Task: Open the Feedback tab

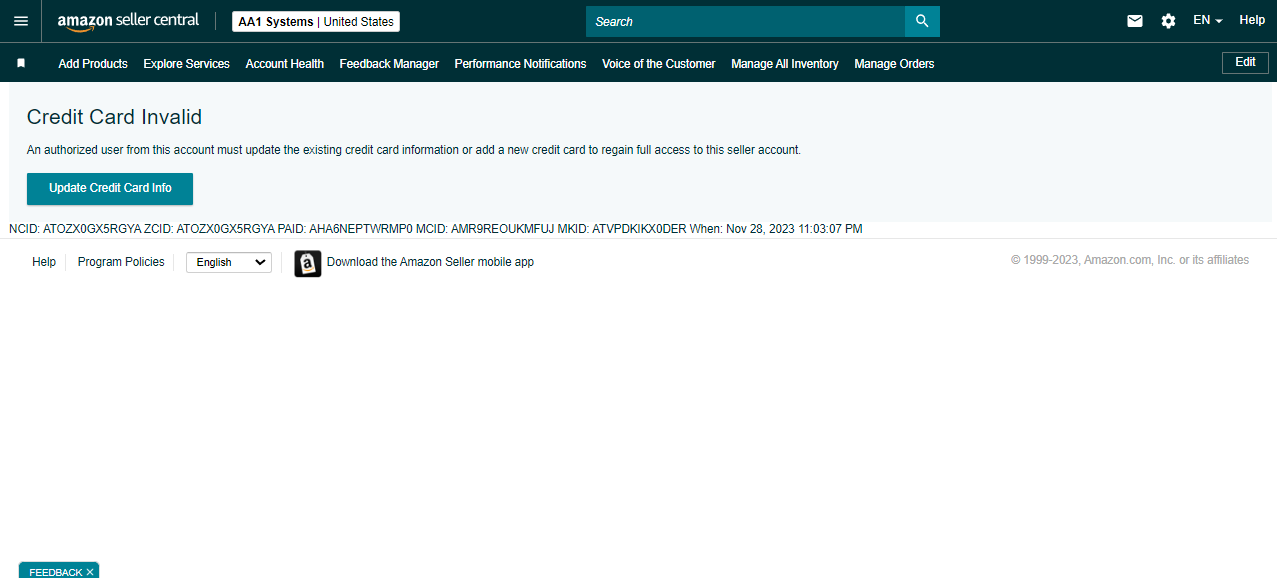Action: click(55, 572)
